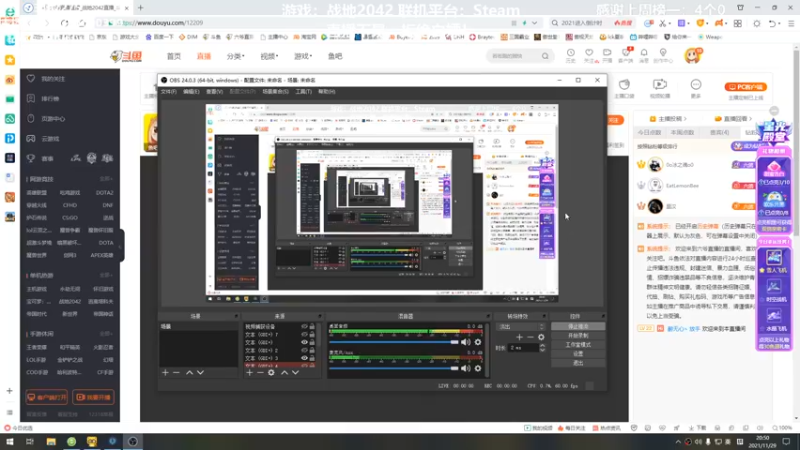The height and width of the screenshot is (450, 800).
Task: Go to Douyu 首页 tab
Action: tap(173, 56)
